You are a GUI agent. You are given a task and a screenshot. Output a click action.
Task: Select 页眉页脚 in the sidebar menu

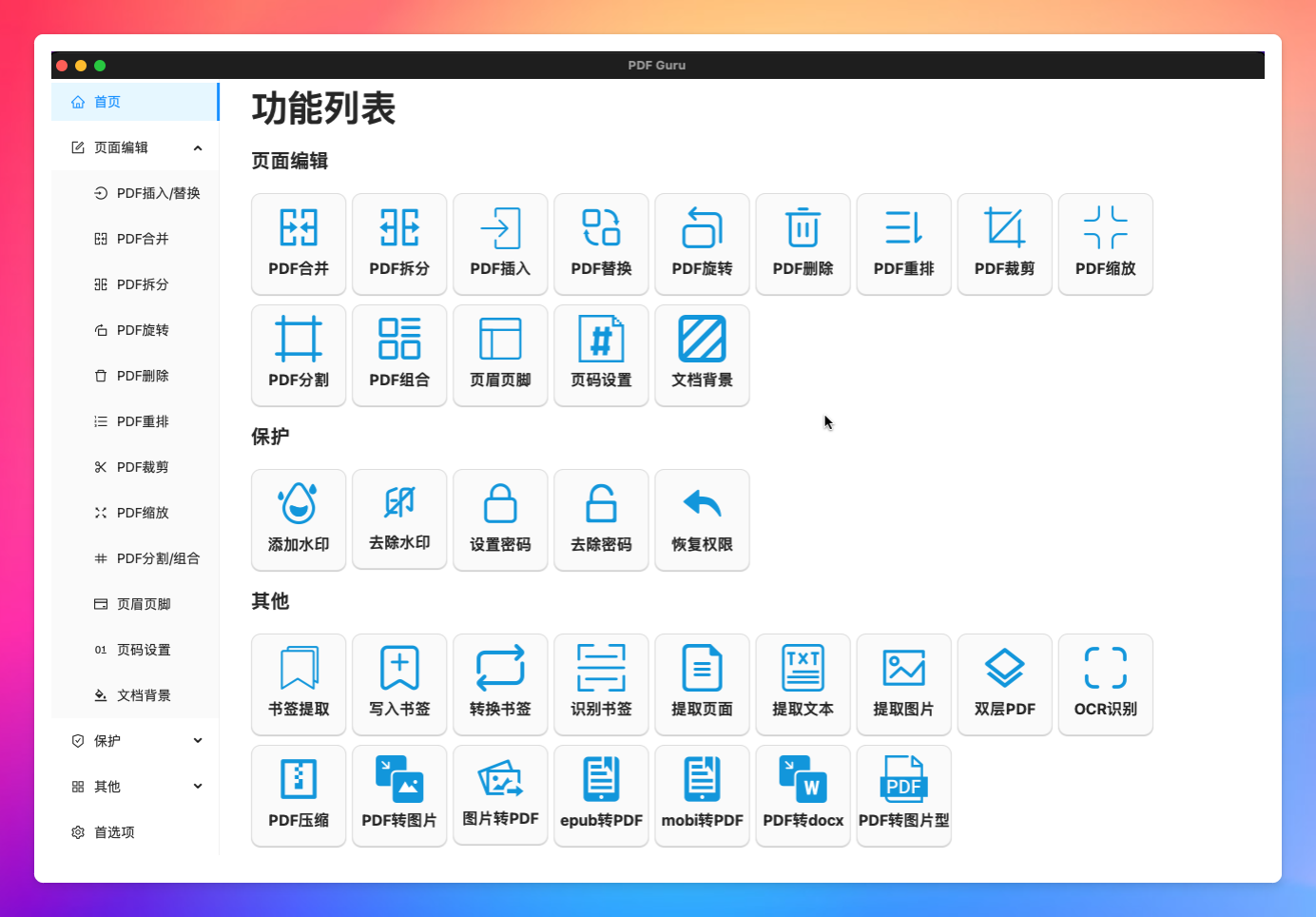[135, 604]
